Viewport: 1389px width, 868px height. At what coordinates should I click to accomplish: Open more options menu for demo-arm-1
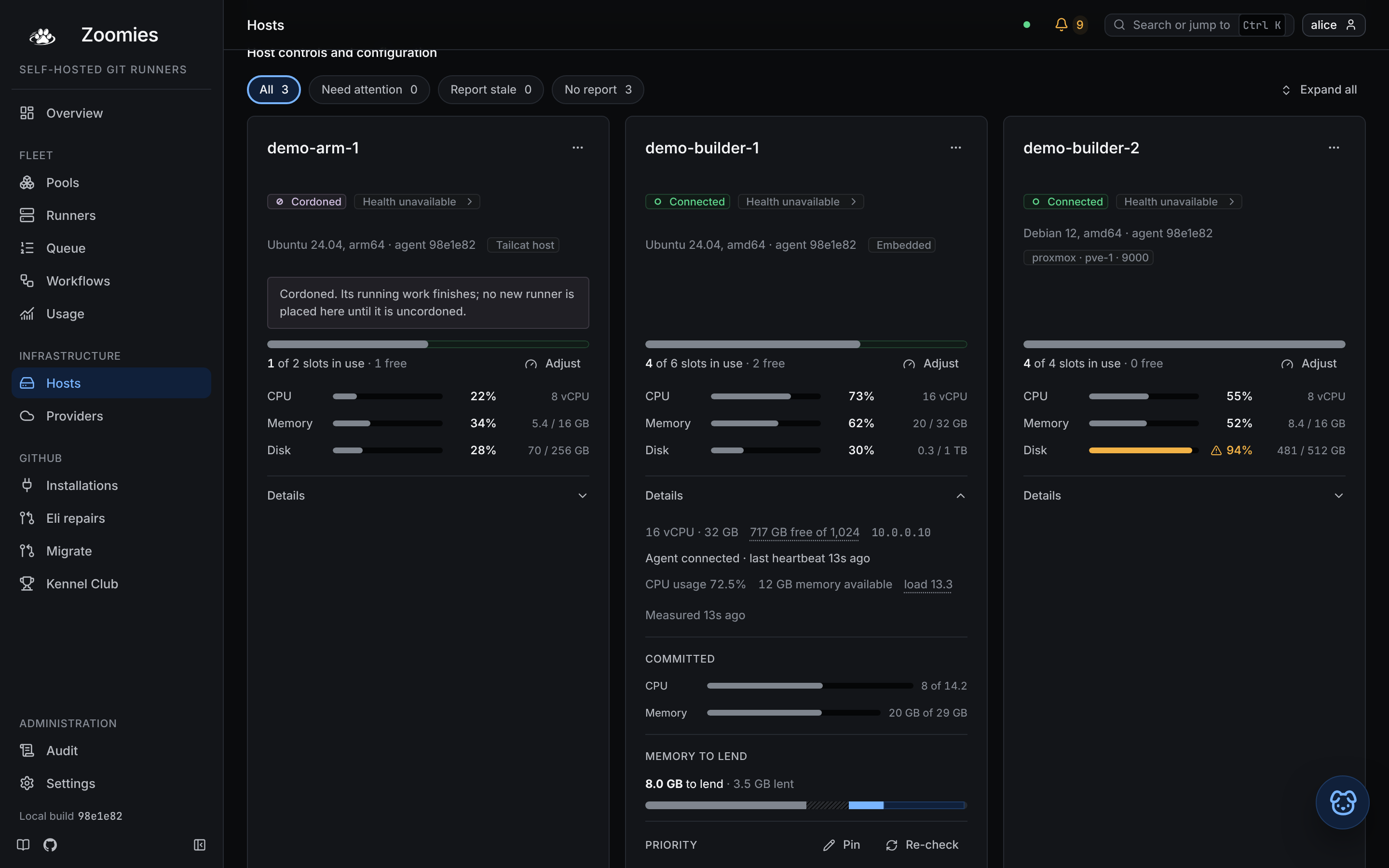tap(577, 148)
